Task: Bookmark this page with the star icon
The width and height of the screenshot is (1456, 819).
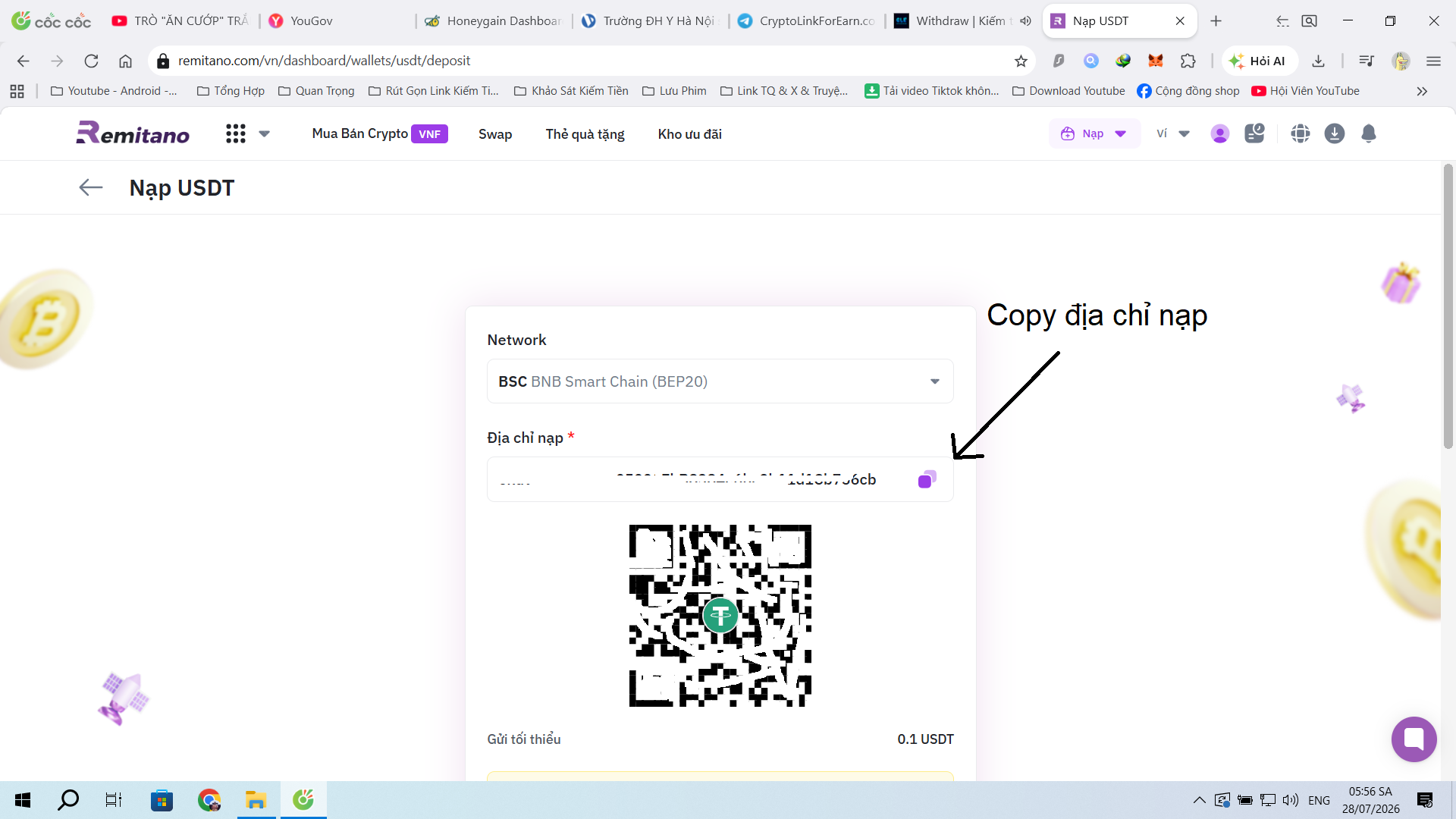Action: pyautogui.click(x=1021, y=61)
